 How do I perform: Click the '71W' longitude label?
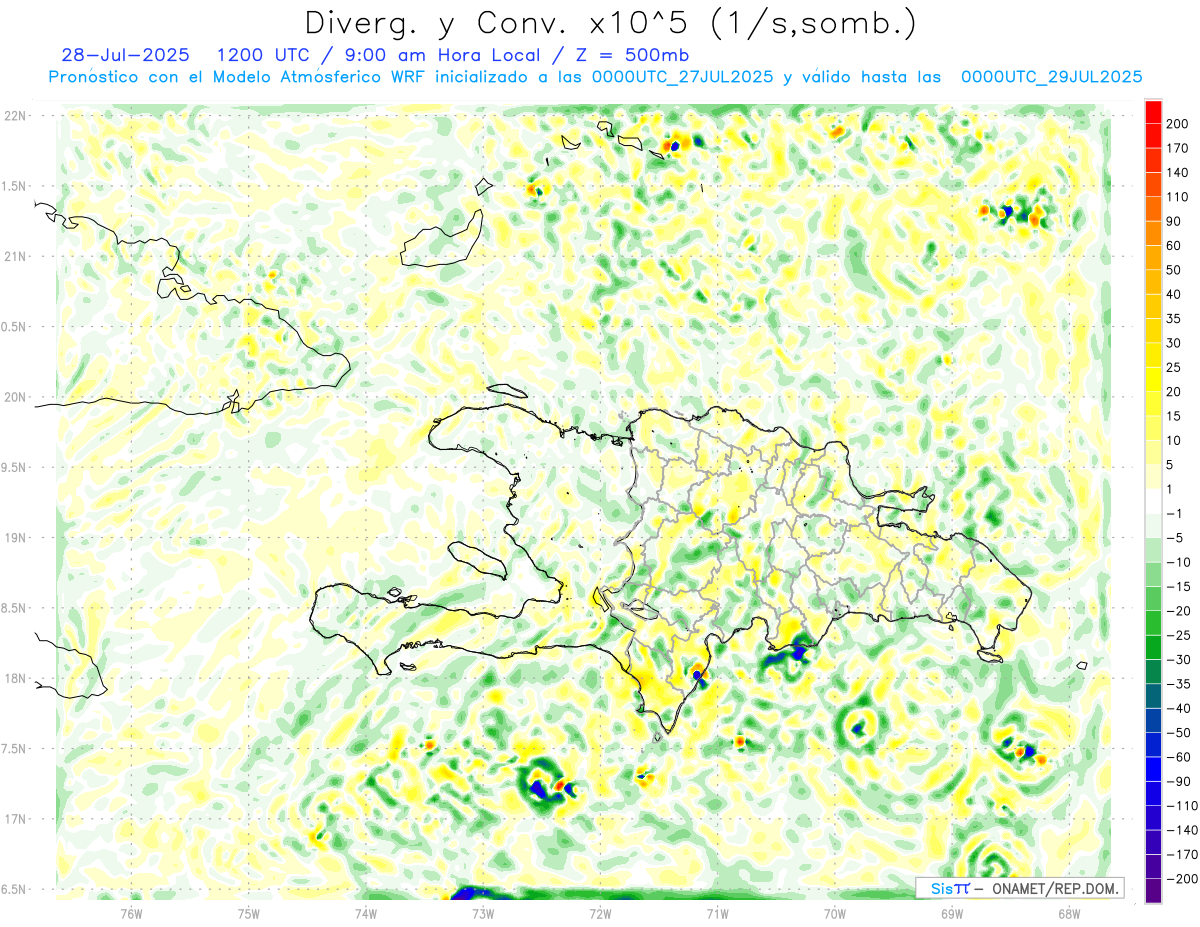coord(717,913)
